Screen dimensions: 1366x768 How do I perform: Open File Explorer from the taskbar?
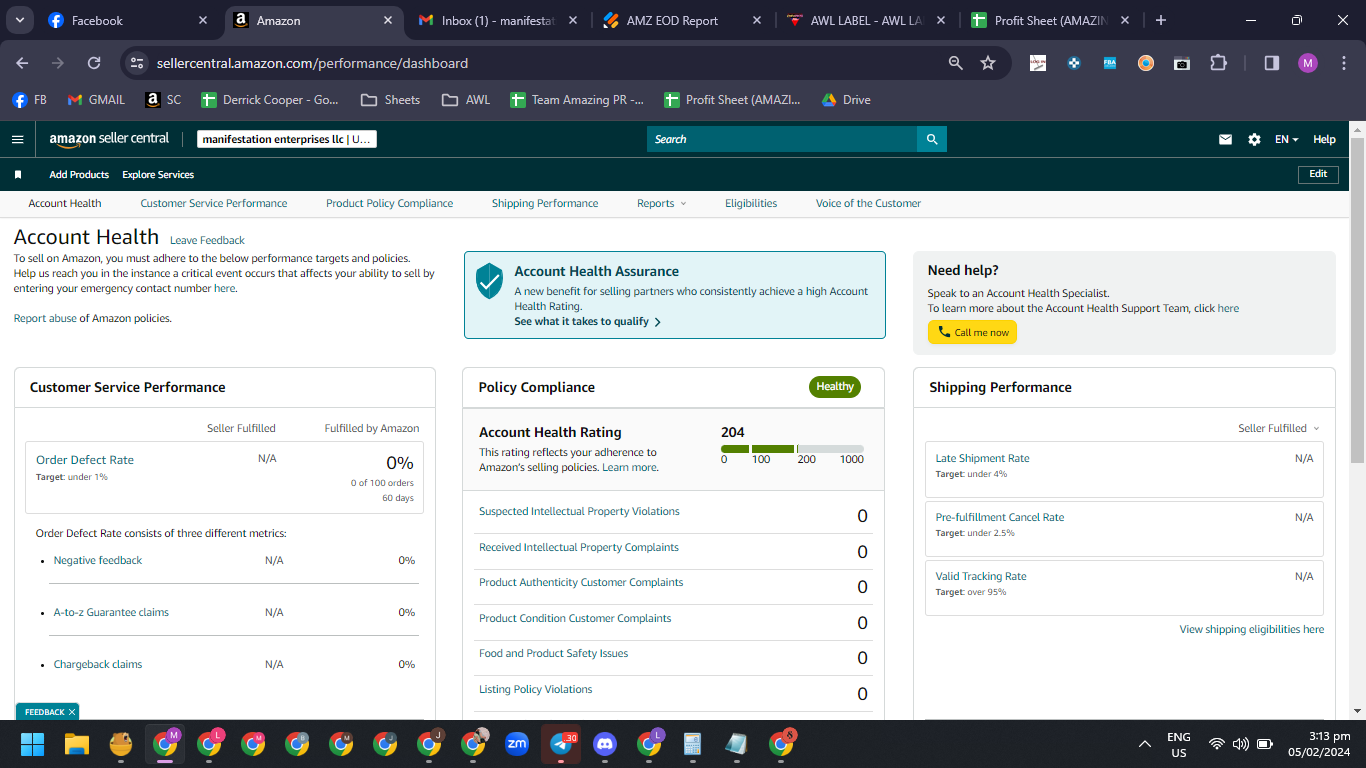tap(77, 744)
